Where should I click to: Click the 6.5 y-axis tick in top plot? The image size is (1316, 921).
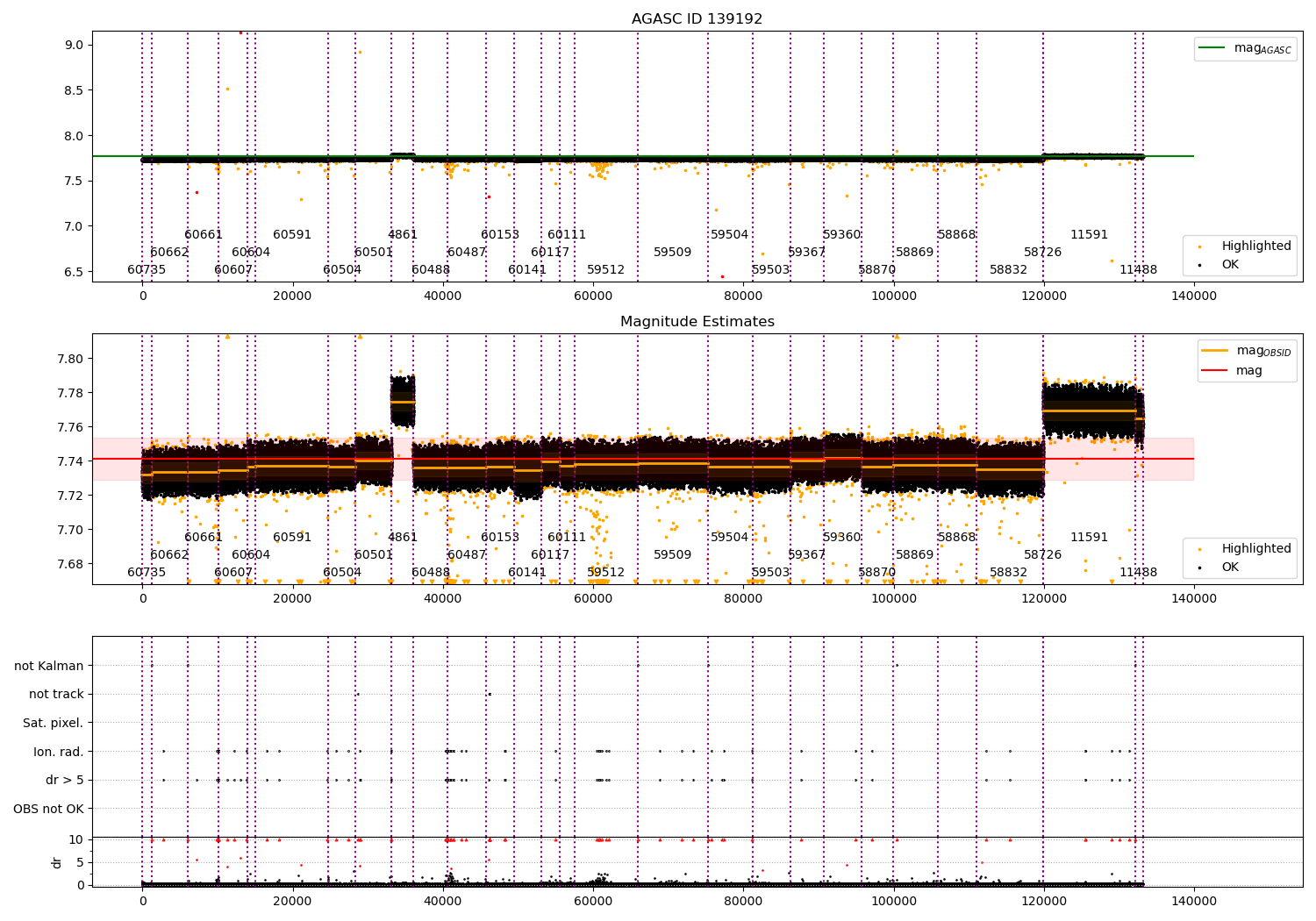(x=75, y=272)
